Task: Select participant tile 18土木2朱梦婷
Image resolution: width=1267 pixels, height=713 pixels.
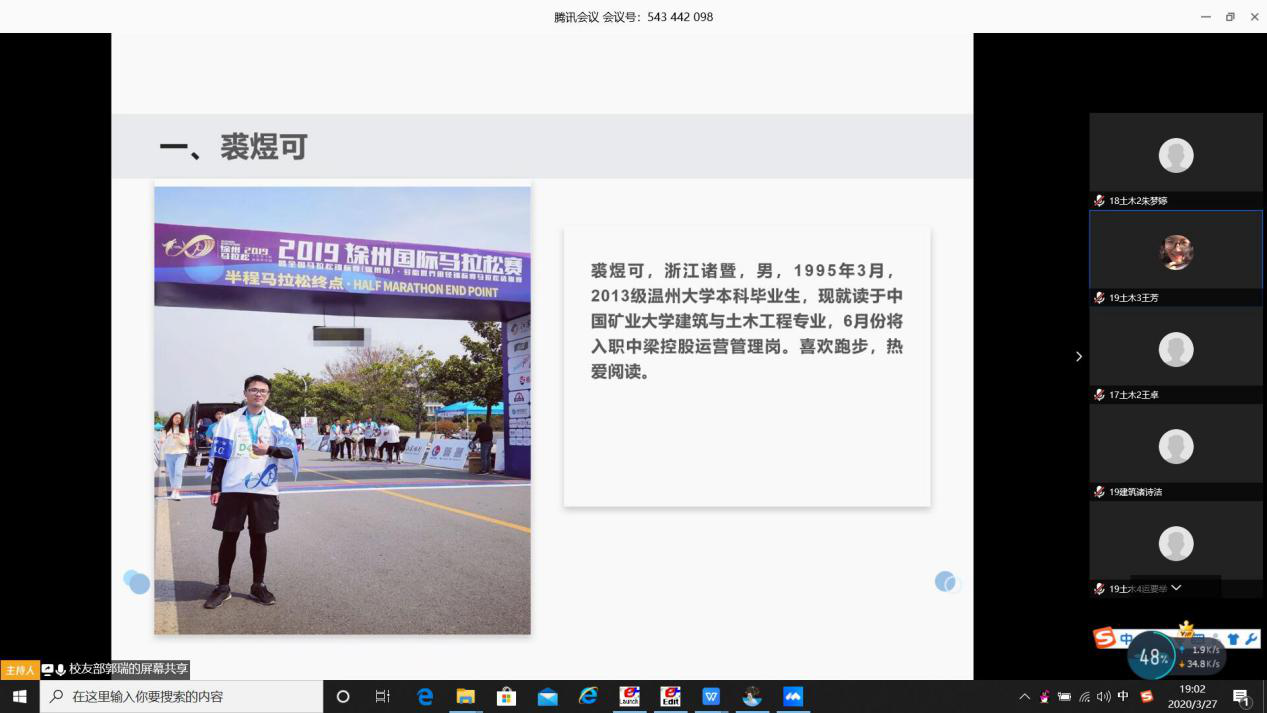Action: [x=1175, y=155]
